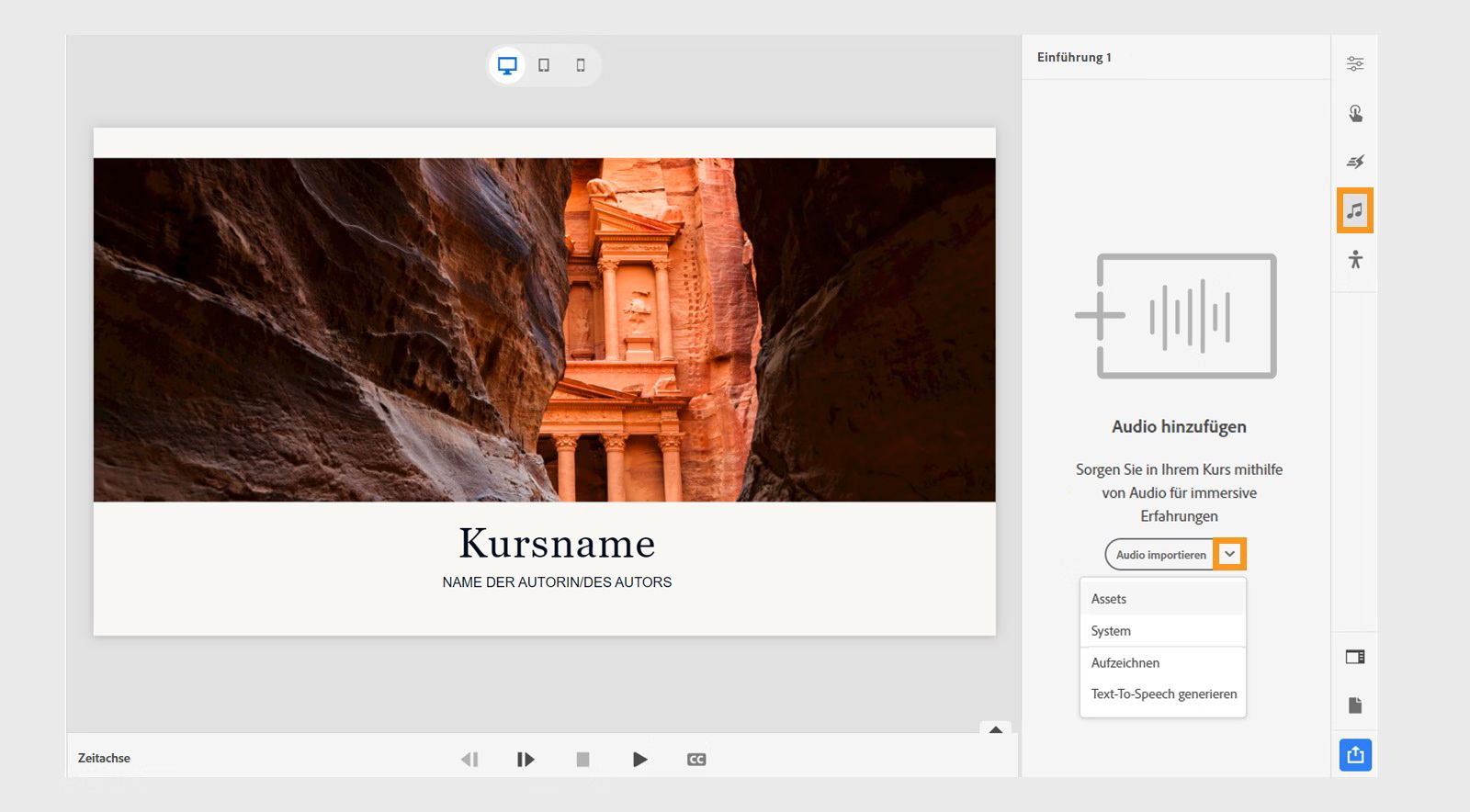Viewport: 1470px width, 812px height.
Task: Open the visual properties sliders icon
Action: pos(1354,63)
